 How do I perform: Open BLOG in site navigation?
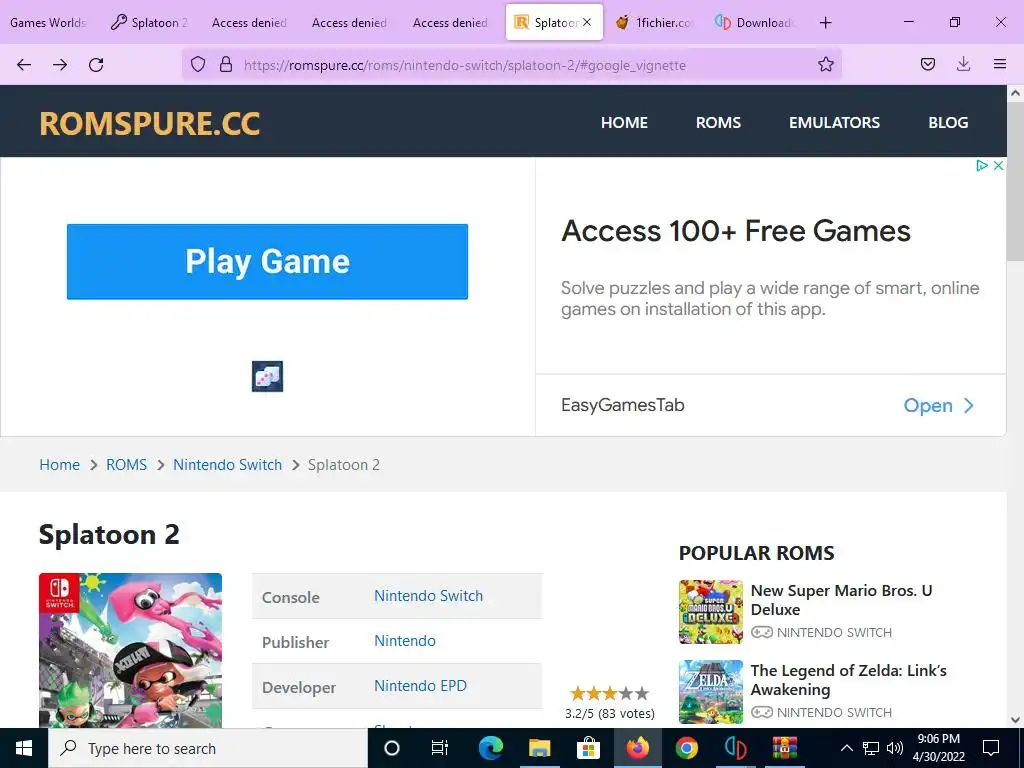pos(948,122)
